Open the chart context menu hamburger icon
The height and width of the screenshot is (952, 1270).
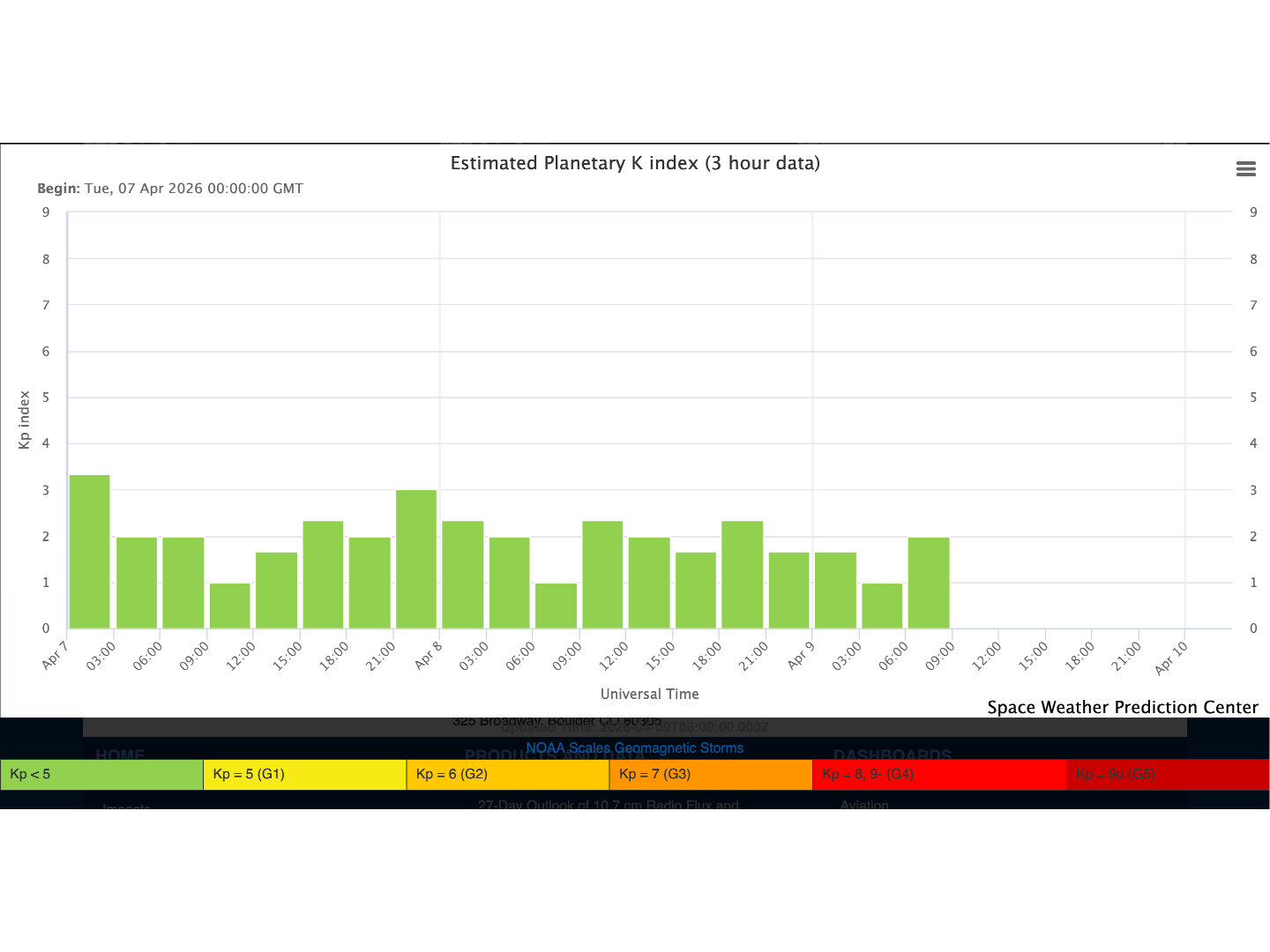coord(1245,169)
